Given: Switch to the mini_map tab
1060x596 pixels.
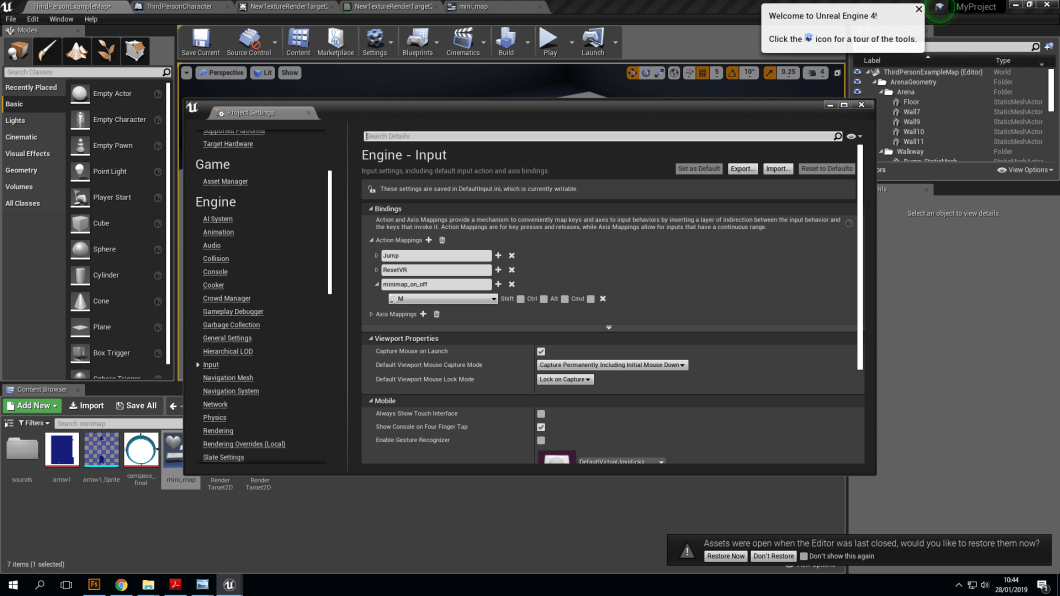Looking at the screenshot, I should coord(473,6).
